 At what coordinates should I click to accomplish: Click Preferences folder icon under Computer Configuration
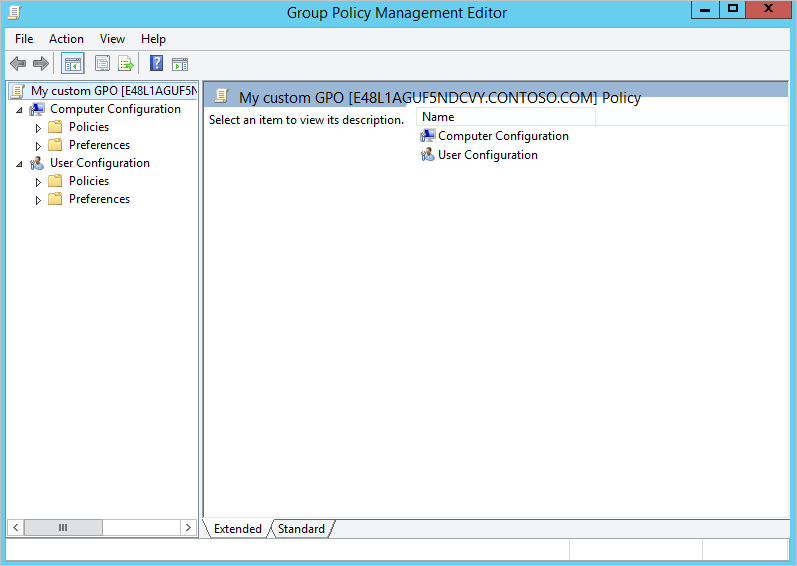[55, 145]
